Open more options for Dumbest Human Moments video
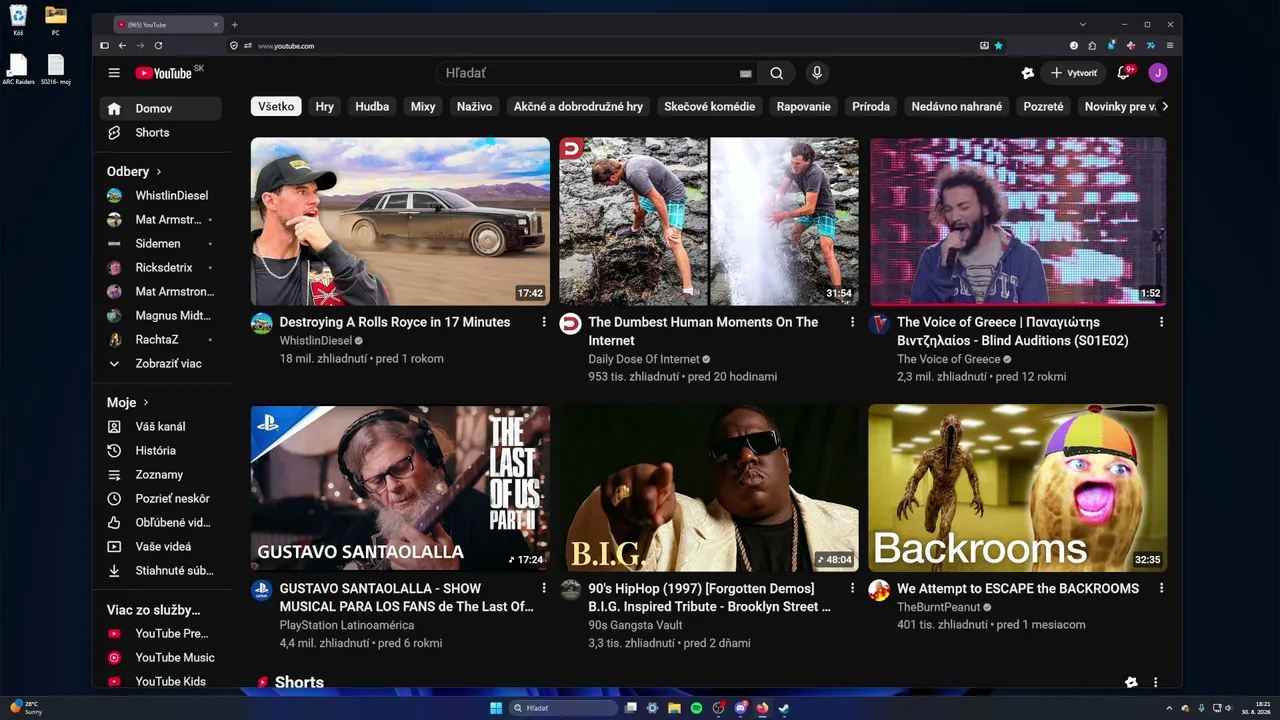 (x=852, y=322)
